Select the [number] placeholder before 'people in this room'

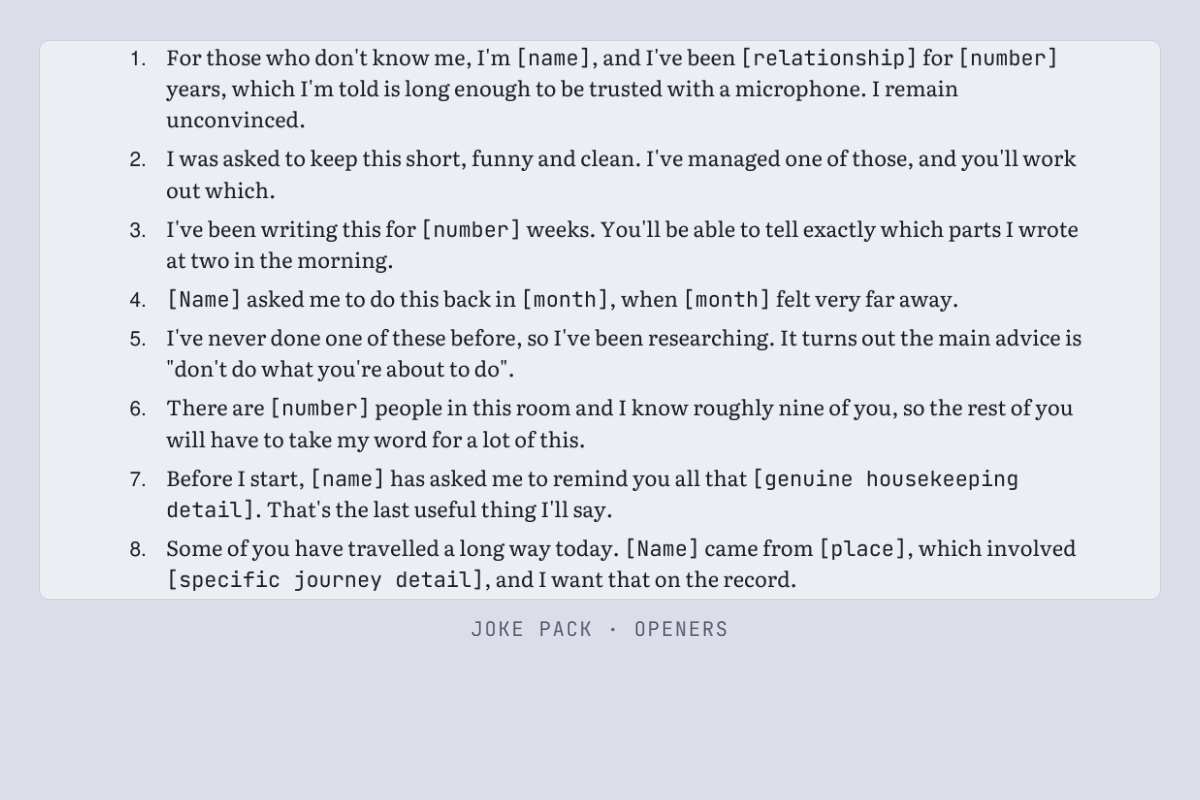coord(320,408)
